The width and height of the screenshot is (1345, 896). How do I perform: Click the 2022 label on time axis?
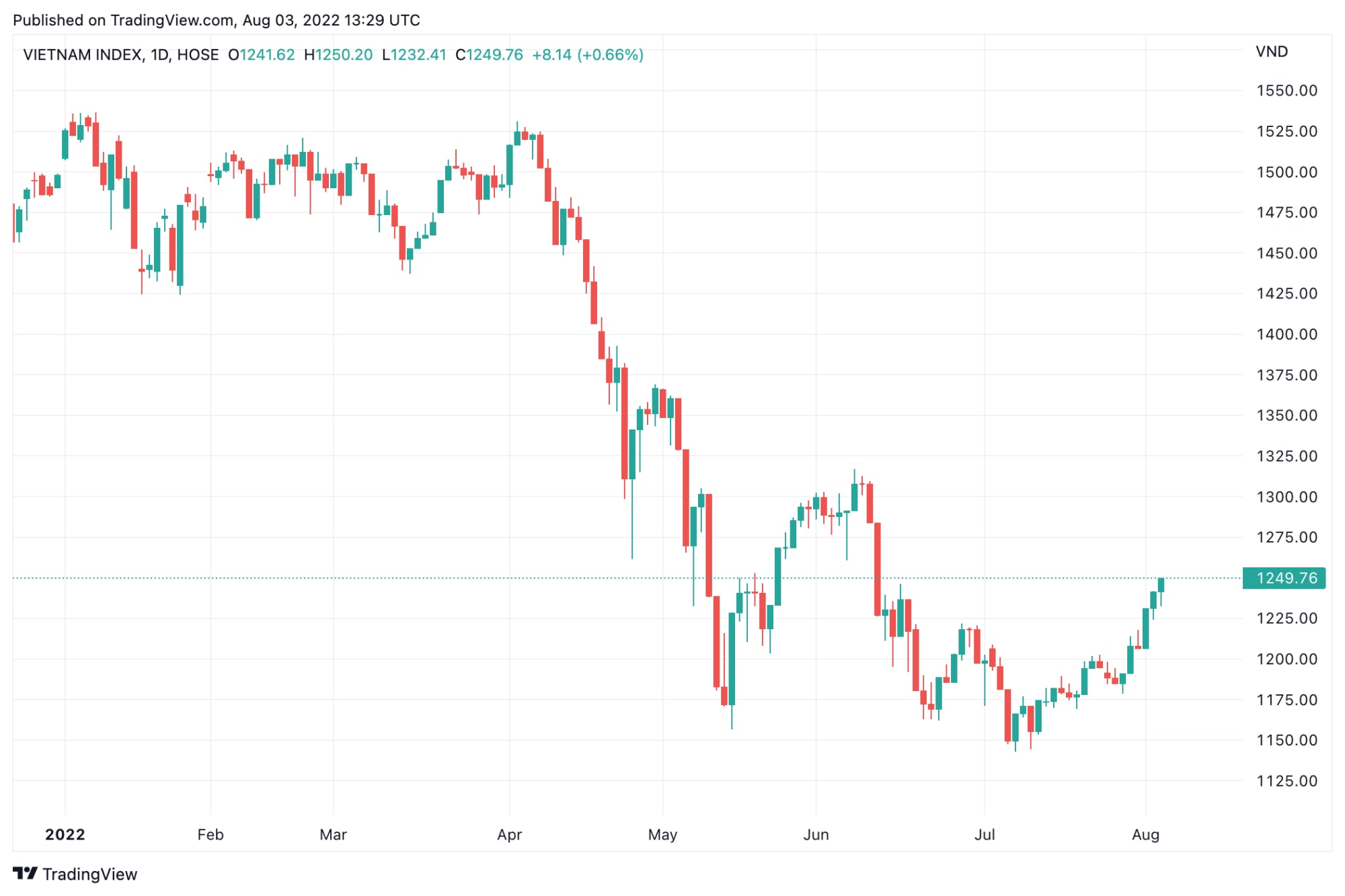[x=65, y=834]
